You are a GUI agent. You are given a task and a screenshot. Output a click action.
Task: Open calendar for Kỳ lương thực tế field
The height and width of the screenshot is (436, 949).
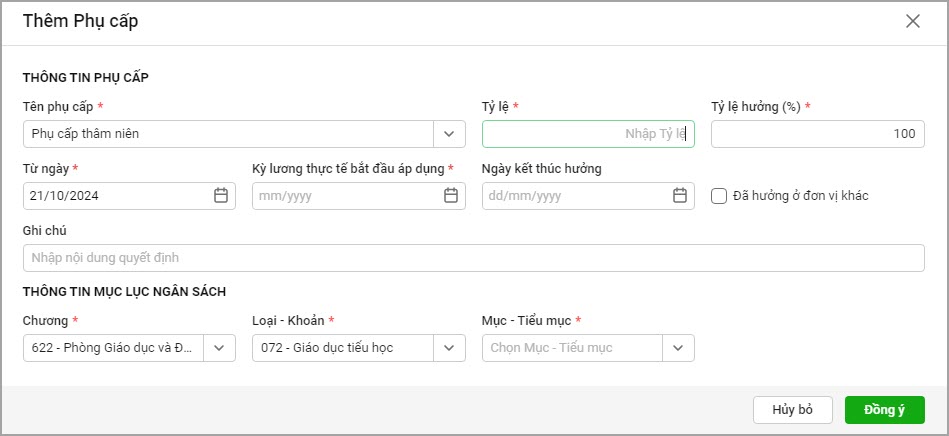pyautogui.click(x=451, y=196)
